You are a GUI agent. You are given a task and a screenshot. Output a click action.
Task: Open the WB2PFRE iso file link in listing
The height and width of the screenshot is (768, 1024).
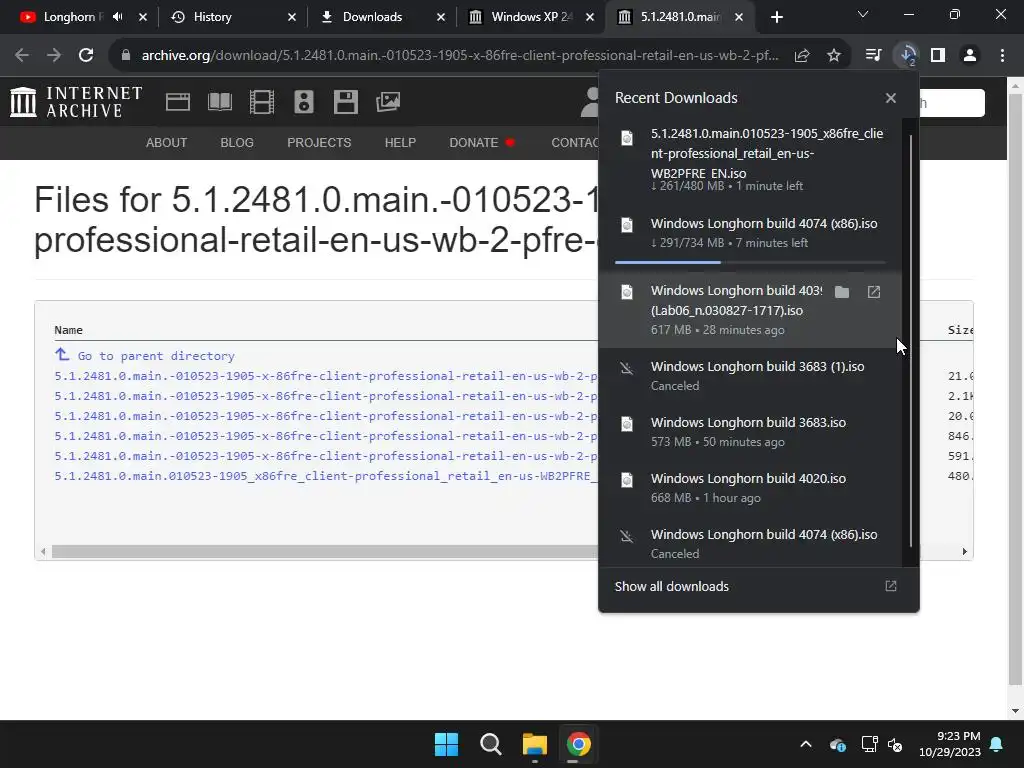tap(325, 476)
